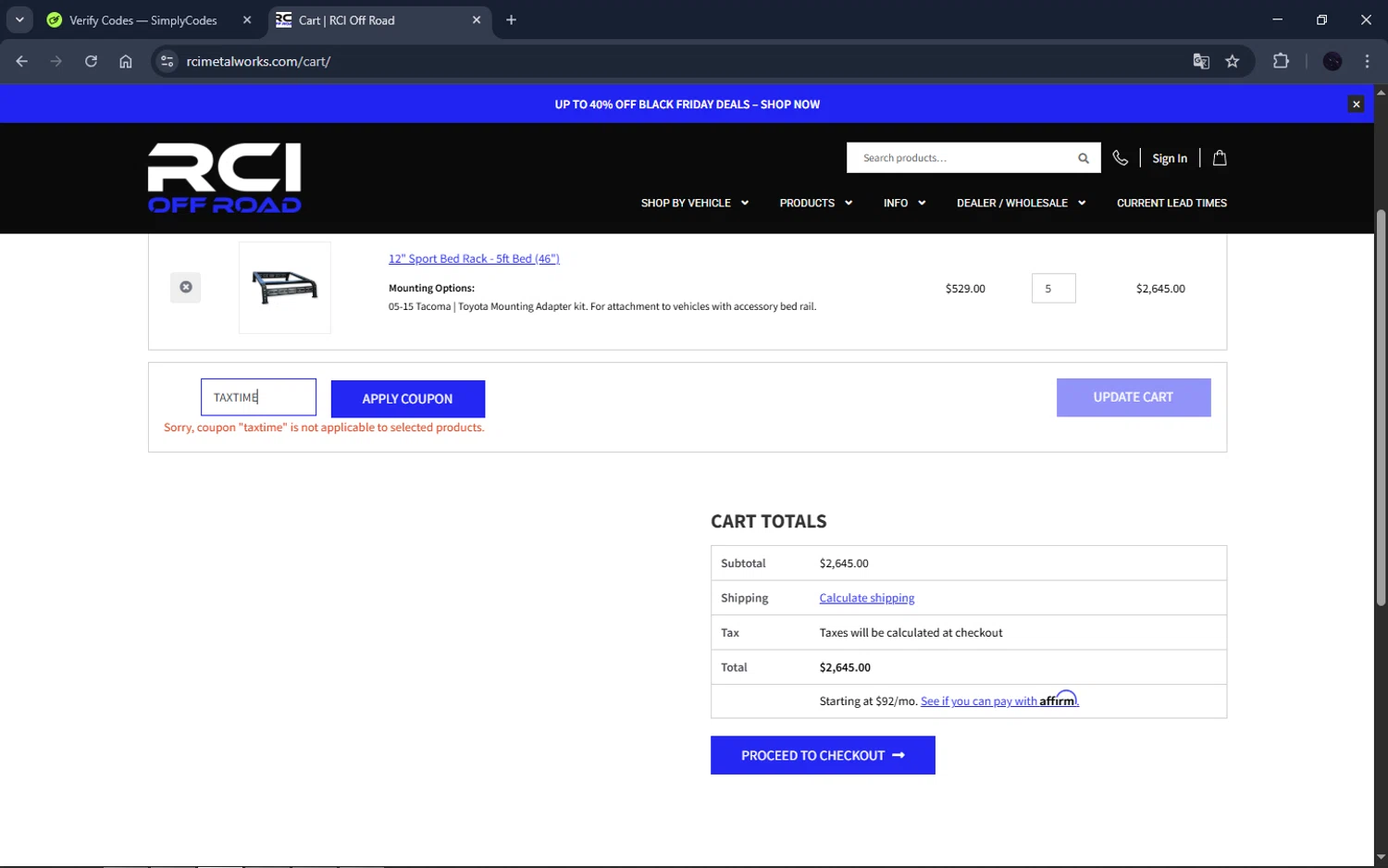Click the TAXTIME coupon code field
Image resolution: width=1388 pixels, height=868 pixels.
pos(258,397)
